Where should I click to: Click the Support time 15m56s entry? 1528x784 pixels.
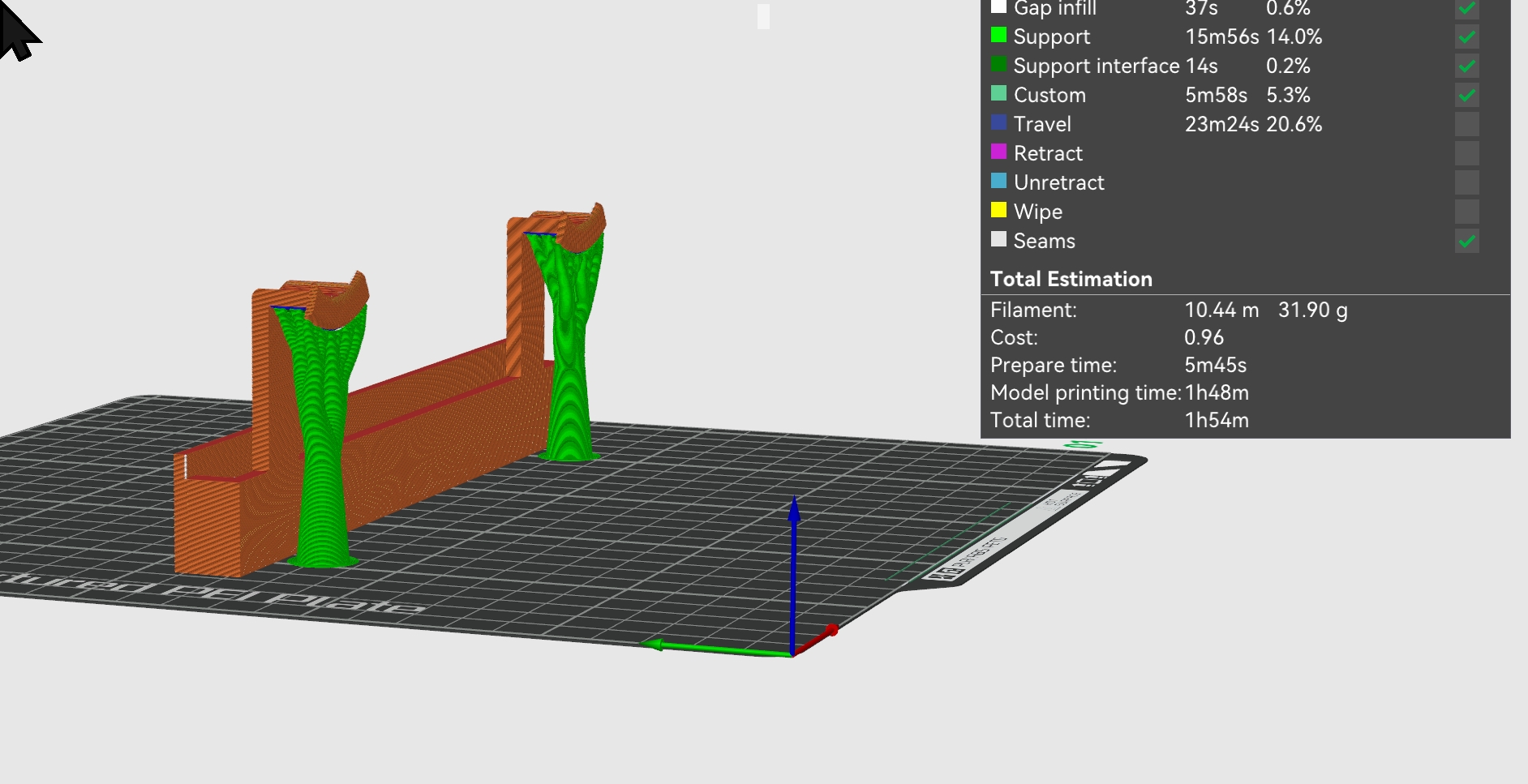(x=1221, y=36)
